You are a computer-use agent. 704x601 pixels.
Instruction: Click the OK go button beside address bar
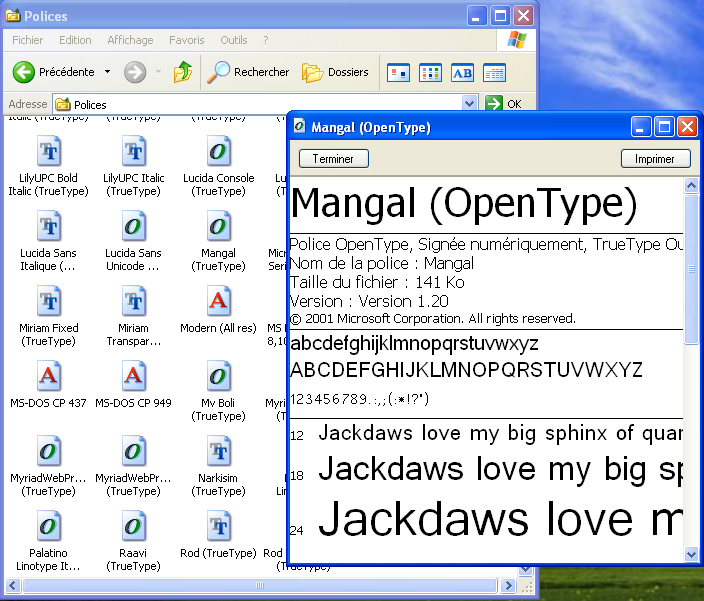(x=505, y=104)
